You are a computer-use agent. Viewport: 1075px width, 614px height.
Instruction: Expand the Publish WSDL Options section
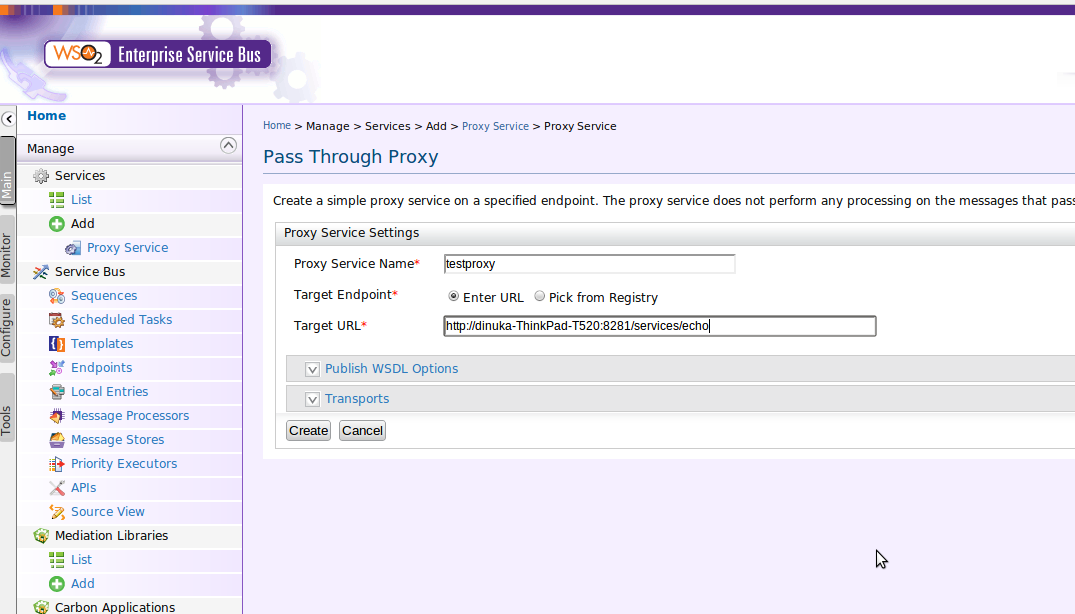pos(312,369)
